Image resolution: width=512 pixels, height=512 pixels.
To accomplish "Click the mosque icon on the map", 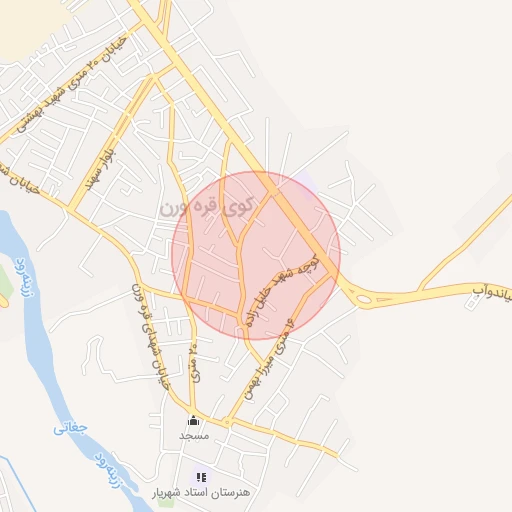I will tap(193, 421).
